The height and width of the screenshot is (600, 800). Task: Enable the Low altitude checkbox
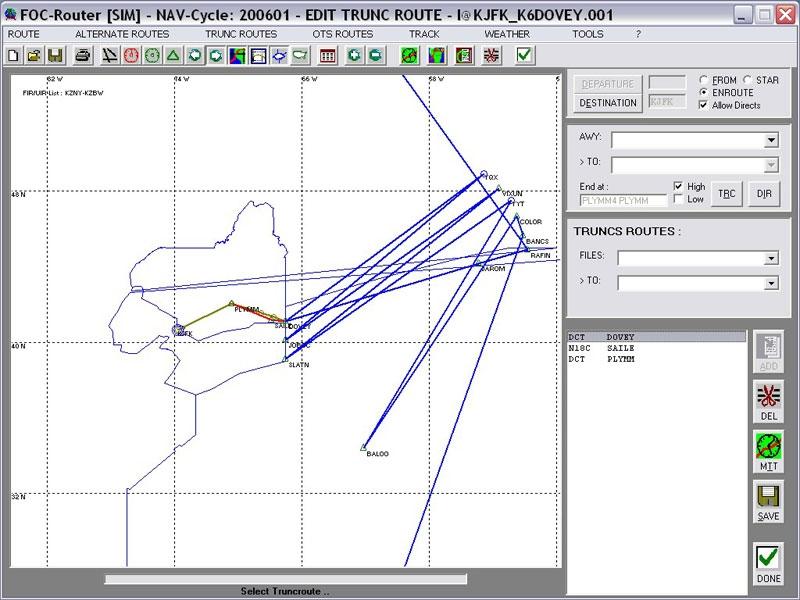[x=679, y=199]
